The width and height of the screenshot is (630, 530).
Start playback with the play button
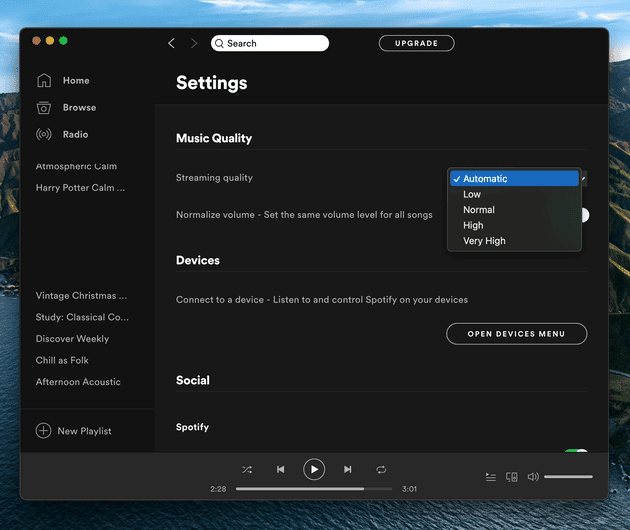314,469
